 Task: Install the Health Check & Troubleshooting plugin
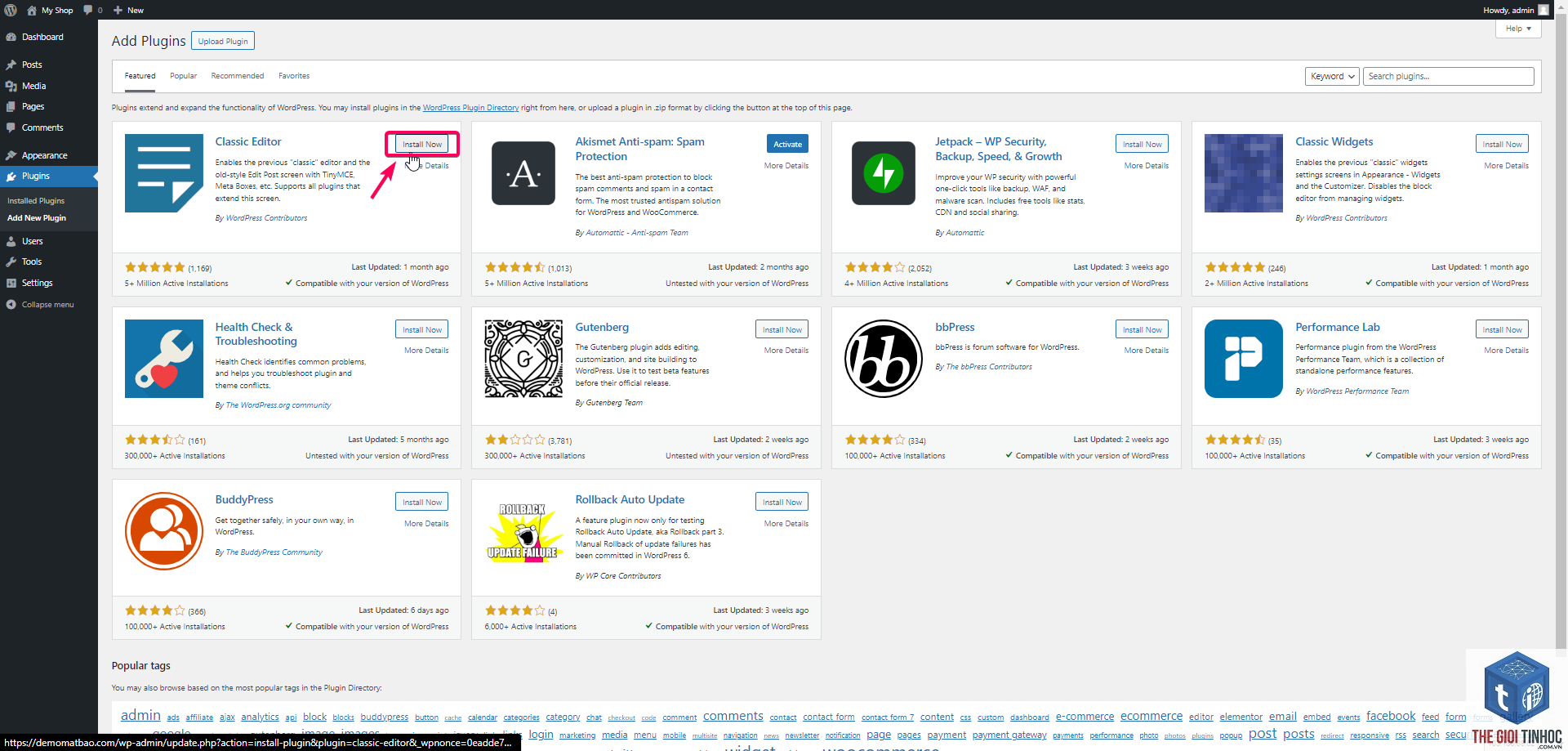(x=422, y=329)
